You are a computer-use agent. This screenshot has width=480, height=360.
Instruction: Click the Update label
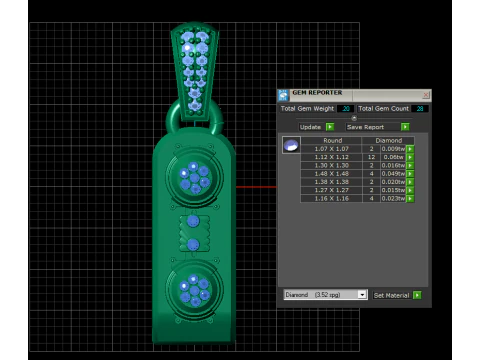pos(310,127)
